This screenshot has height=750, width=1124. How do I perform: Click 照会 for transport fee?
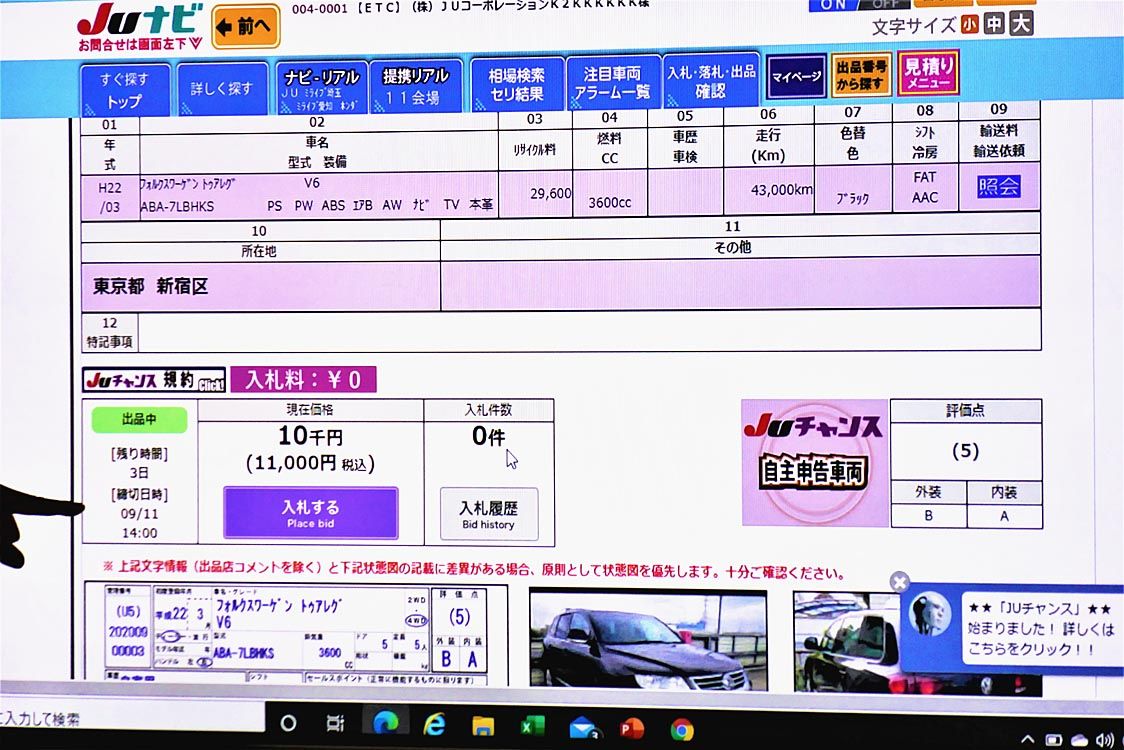click(x=998, y=187)
